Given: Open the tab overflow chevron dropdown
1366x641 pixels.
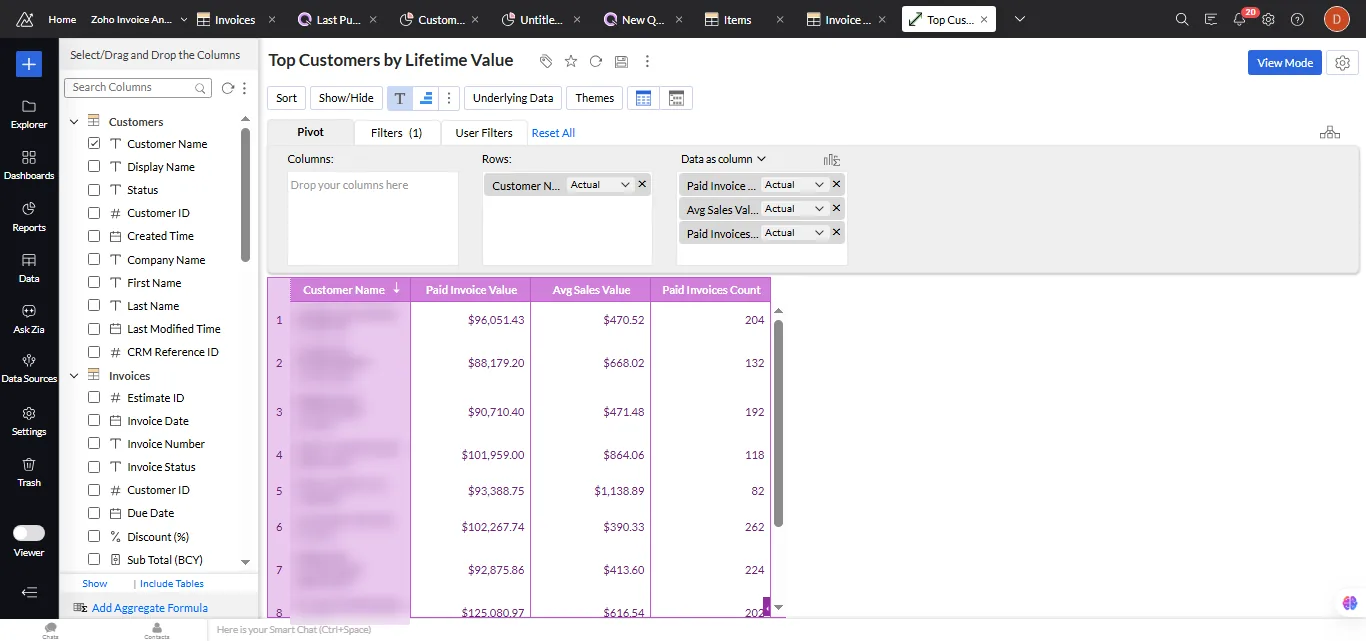Looking at the screenshot, I should (1020, 19).
